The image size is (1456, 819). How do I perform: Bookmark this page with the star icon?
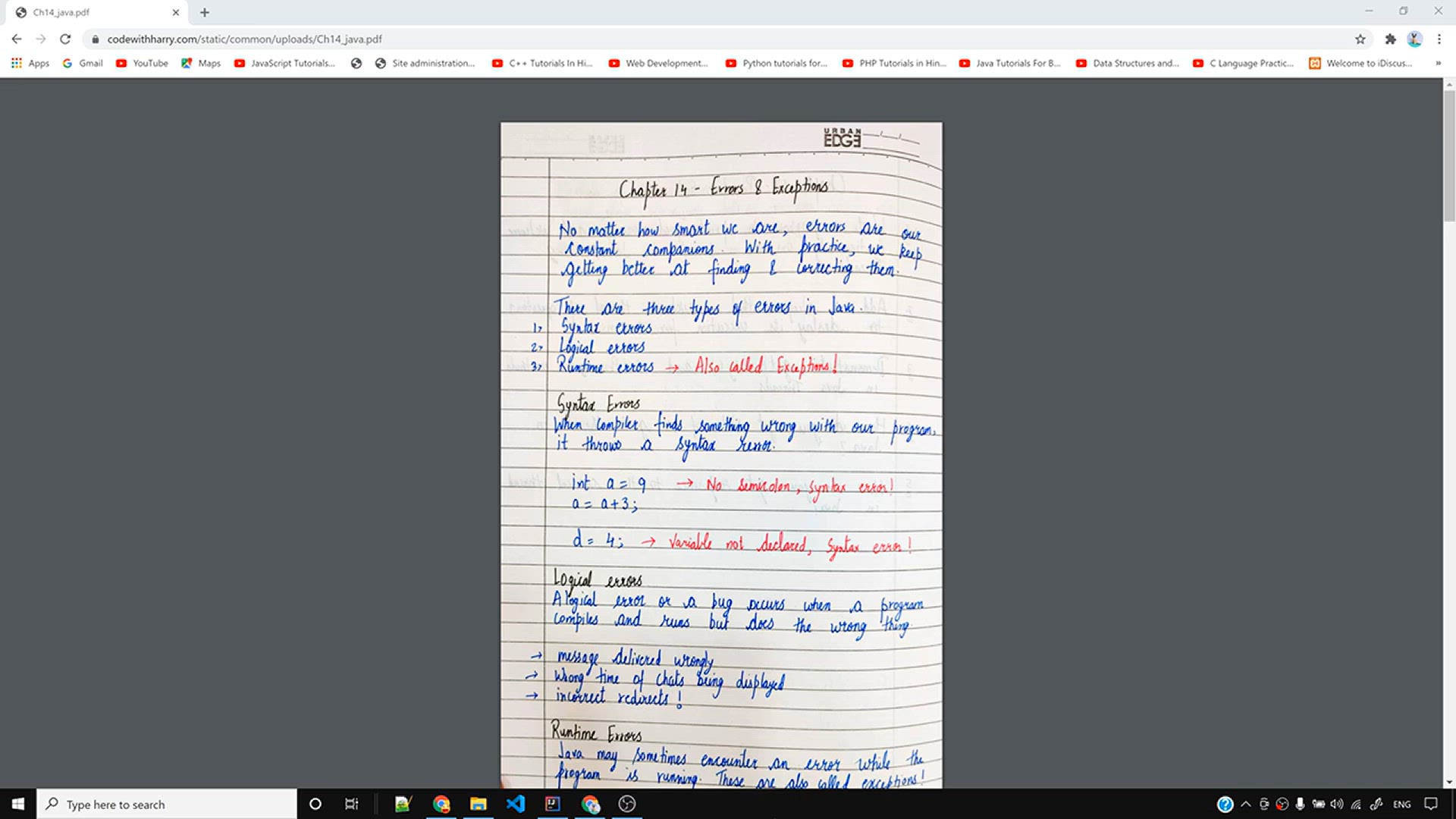coord(1360,39)
